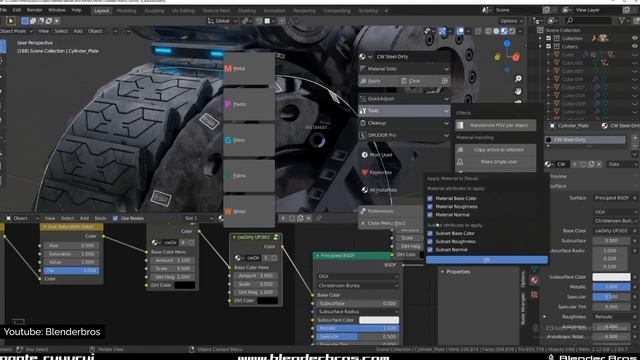Click the blue OK button
The image size is (640, 360).
point(487,260)
